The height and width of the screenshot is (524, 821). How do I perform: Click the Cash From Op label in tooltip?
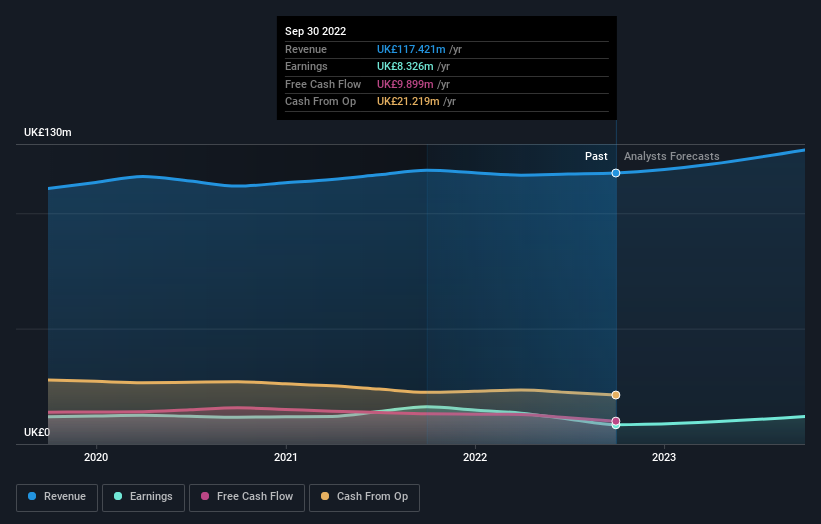[x=320, y=101]
